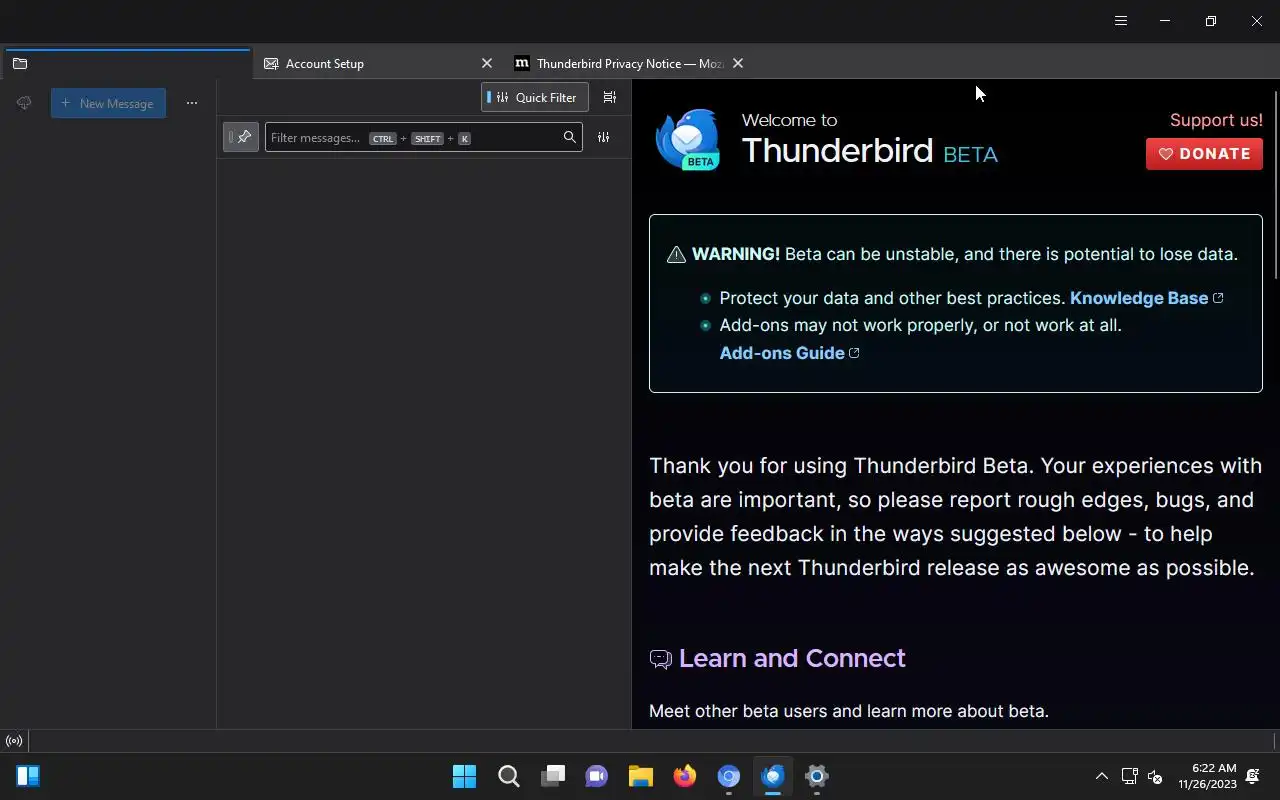The height and width of the screenshot is (800, 1280).
Task: Click the warning triangle icon
Action: pyautogui.click(x=676, y=254)
